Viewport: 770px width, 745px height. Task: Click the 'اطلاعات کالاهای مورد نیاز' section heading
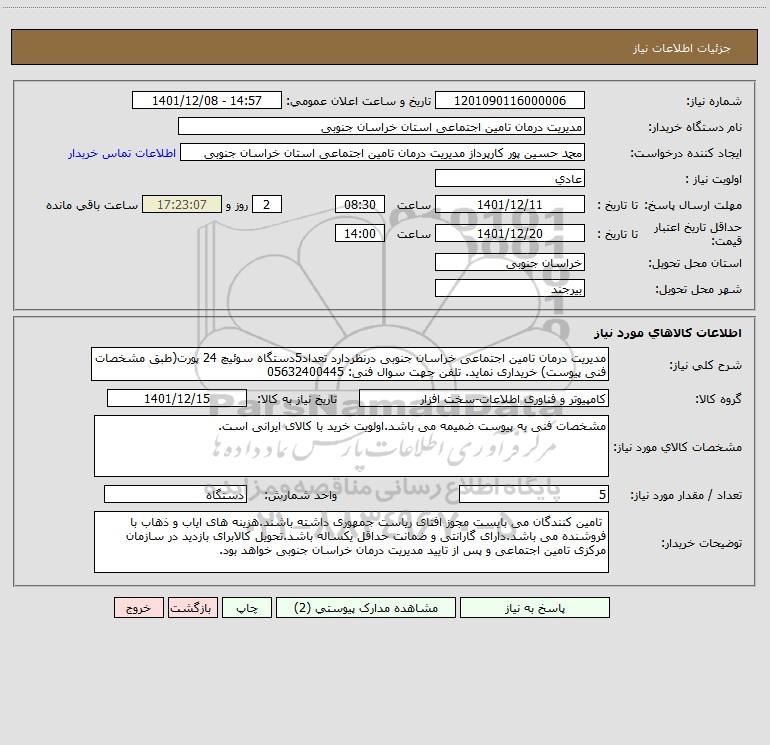[668, 333]
